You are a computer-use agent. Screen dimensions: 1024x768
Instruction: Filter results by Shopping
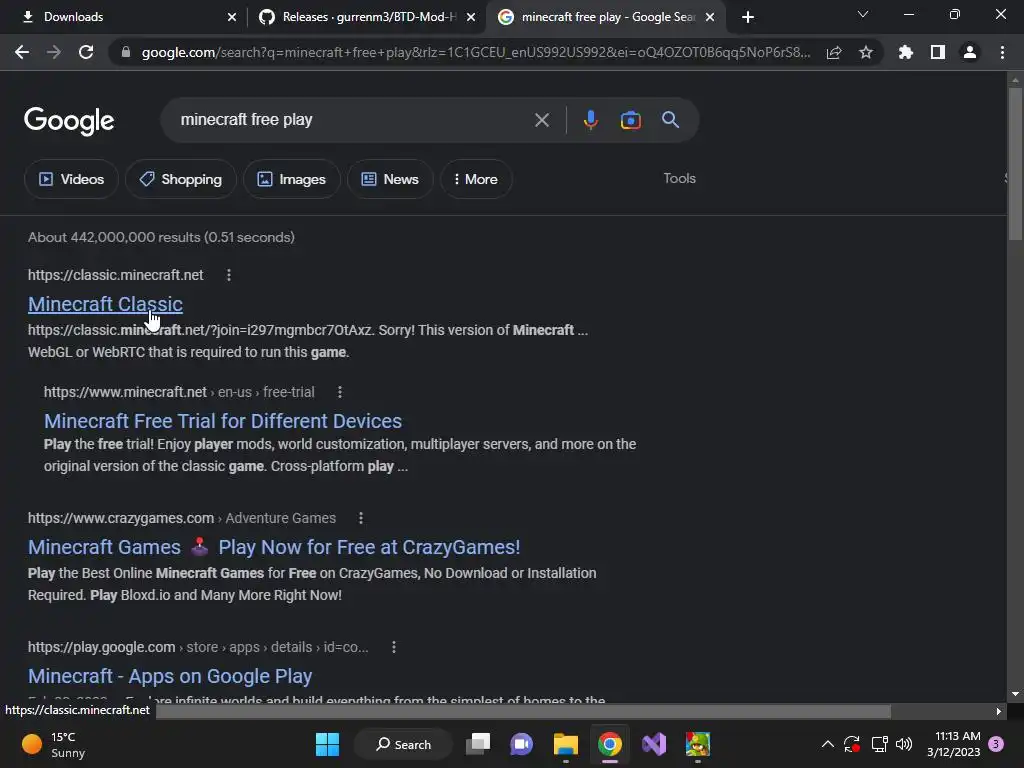tap(181, 179)
